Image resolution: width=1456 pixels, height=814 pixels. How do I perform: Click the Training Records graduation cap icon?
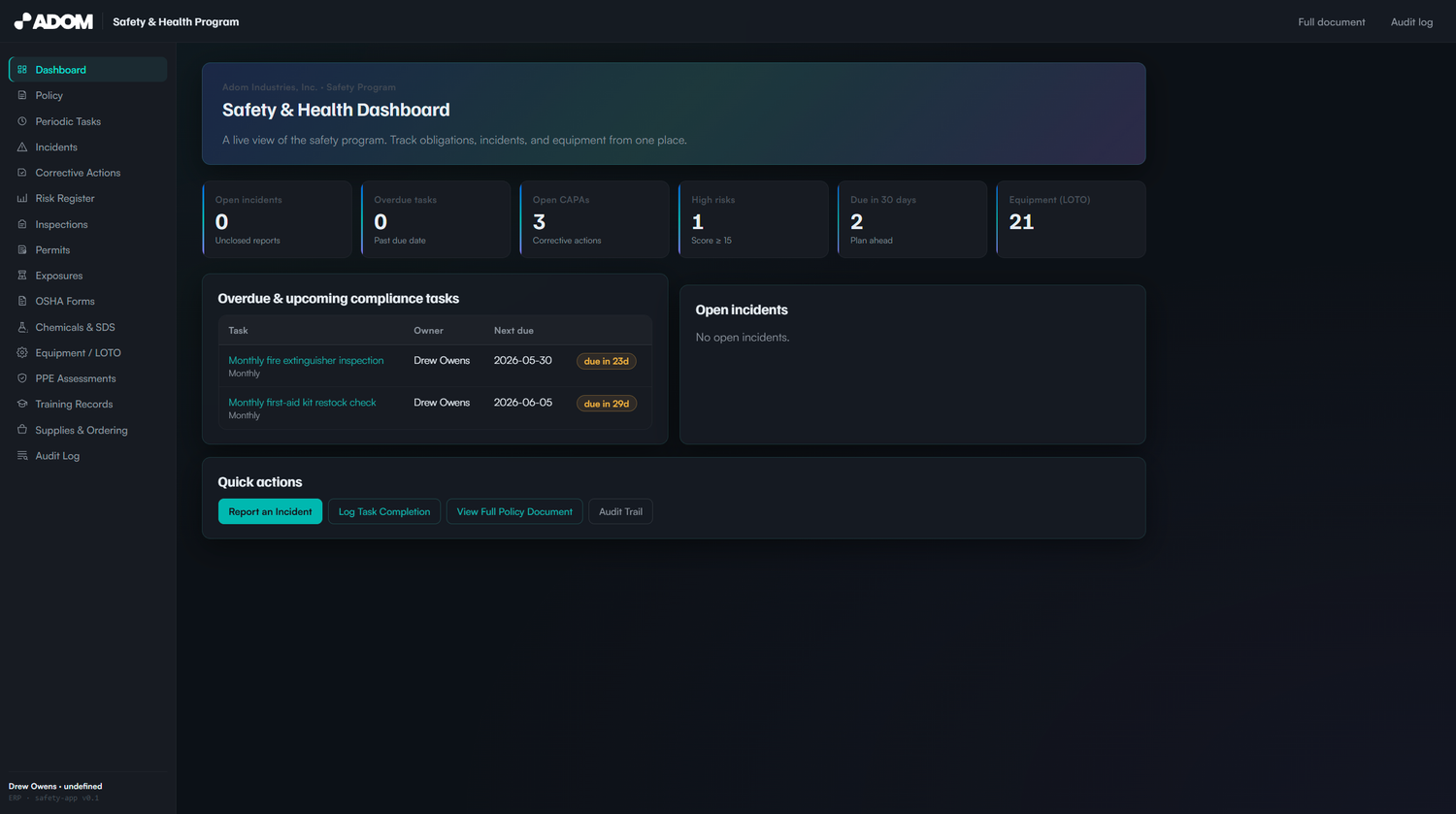pyautogui.click(x=22, y=404)
